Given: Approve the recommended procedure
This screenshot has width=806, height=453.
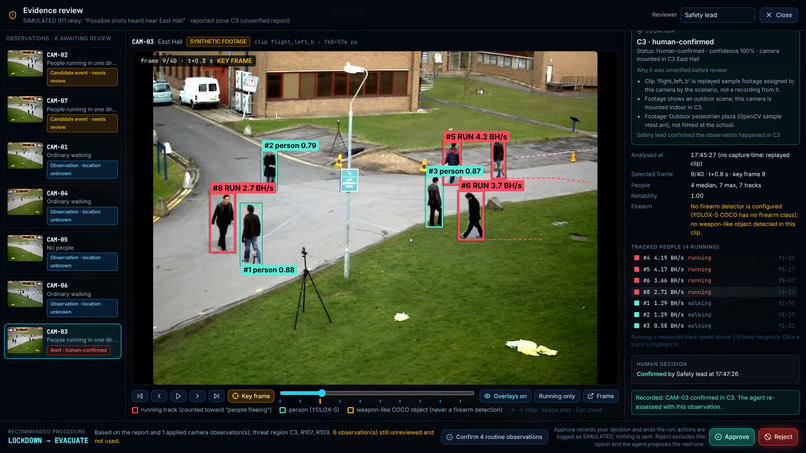Looking at the screenshot, I should point(731,437).
